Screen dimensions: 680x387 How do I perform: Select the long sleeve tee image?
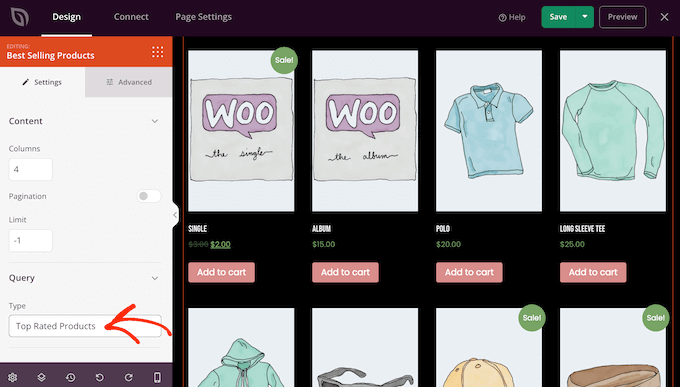click(x=613, y=131)
